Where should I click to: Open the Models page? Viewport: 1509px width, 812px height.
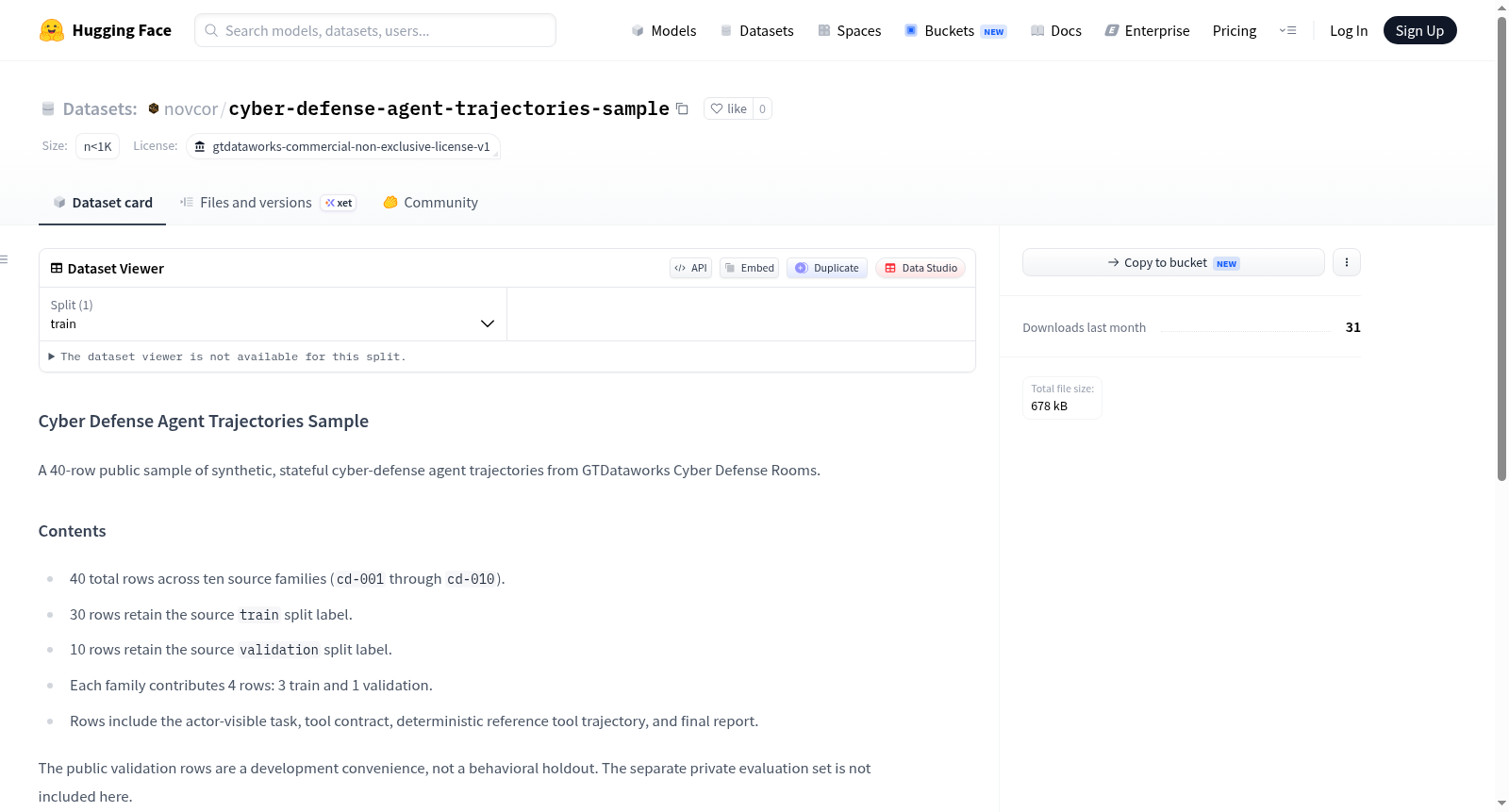point(664,30)
